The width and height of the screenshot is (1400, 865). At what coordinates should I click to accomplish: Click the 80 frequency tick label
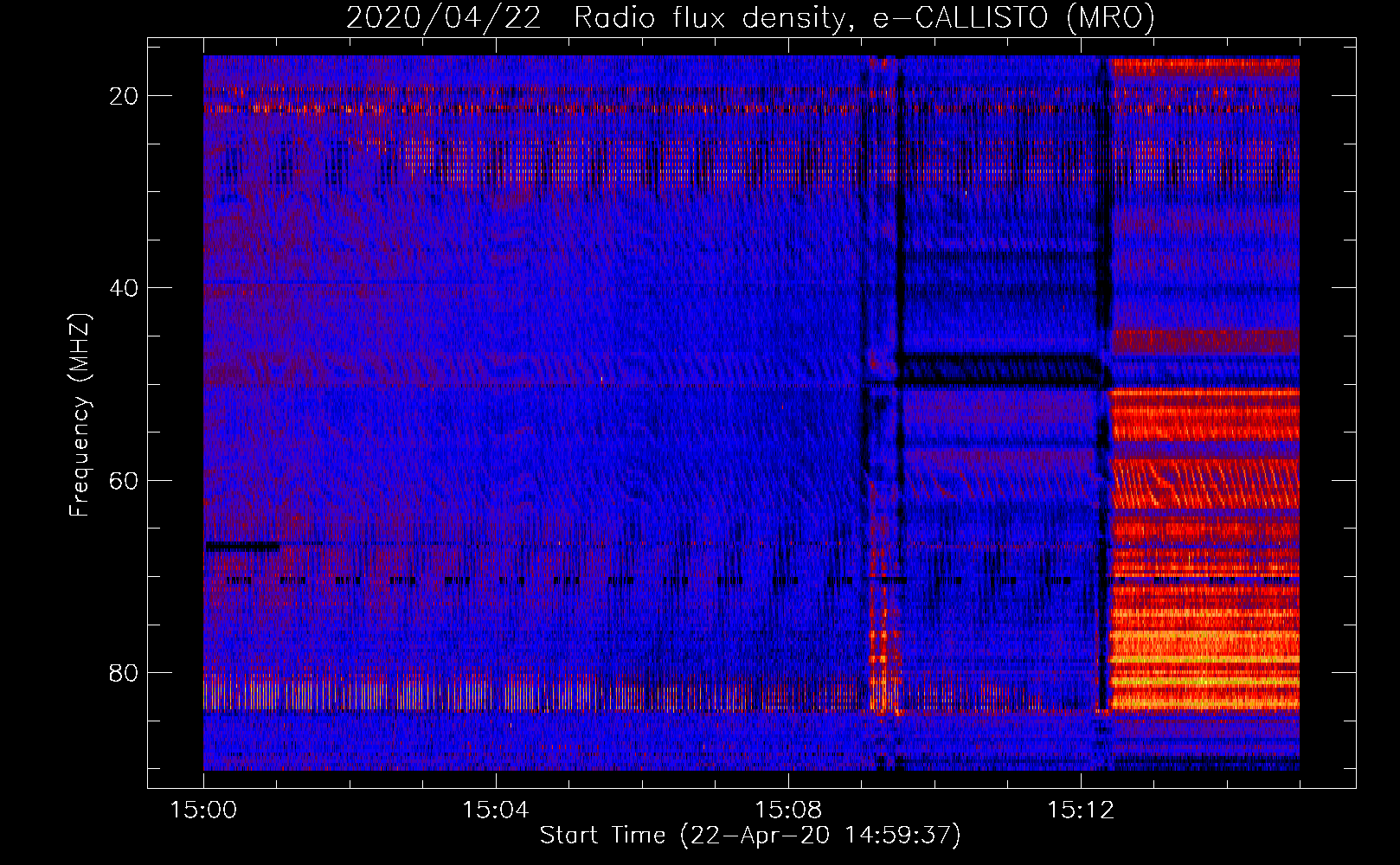pyautogui.click(x=124, y=672)
